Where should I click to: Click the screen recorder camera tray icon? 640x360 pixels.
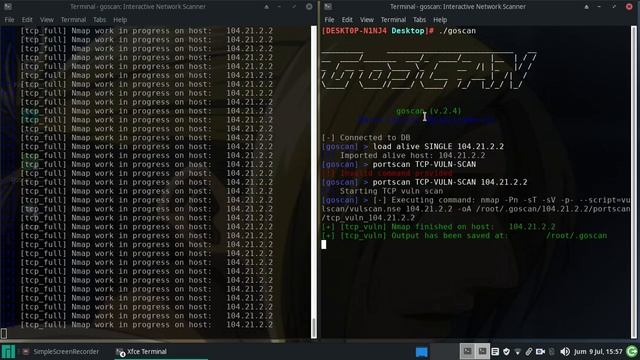pyautogui.click(x=540, y=351)
